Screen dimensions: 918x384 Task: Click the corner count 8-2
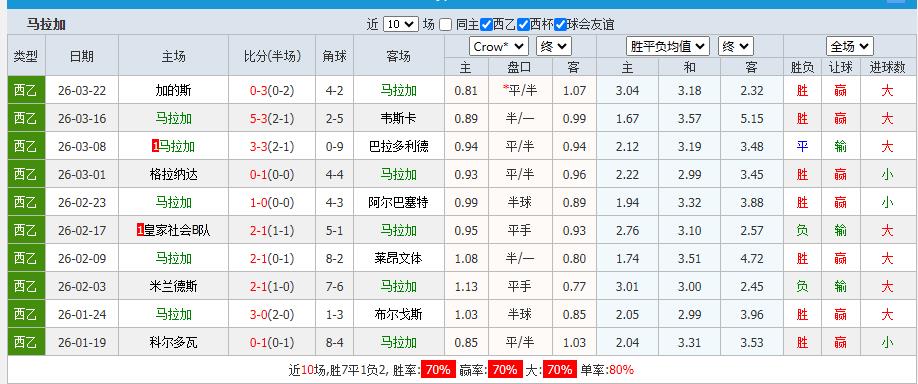click(x=334, y=258)
